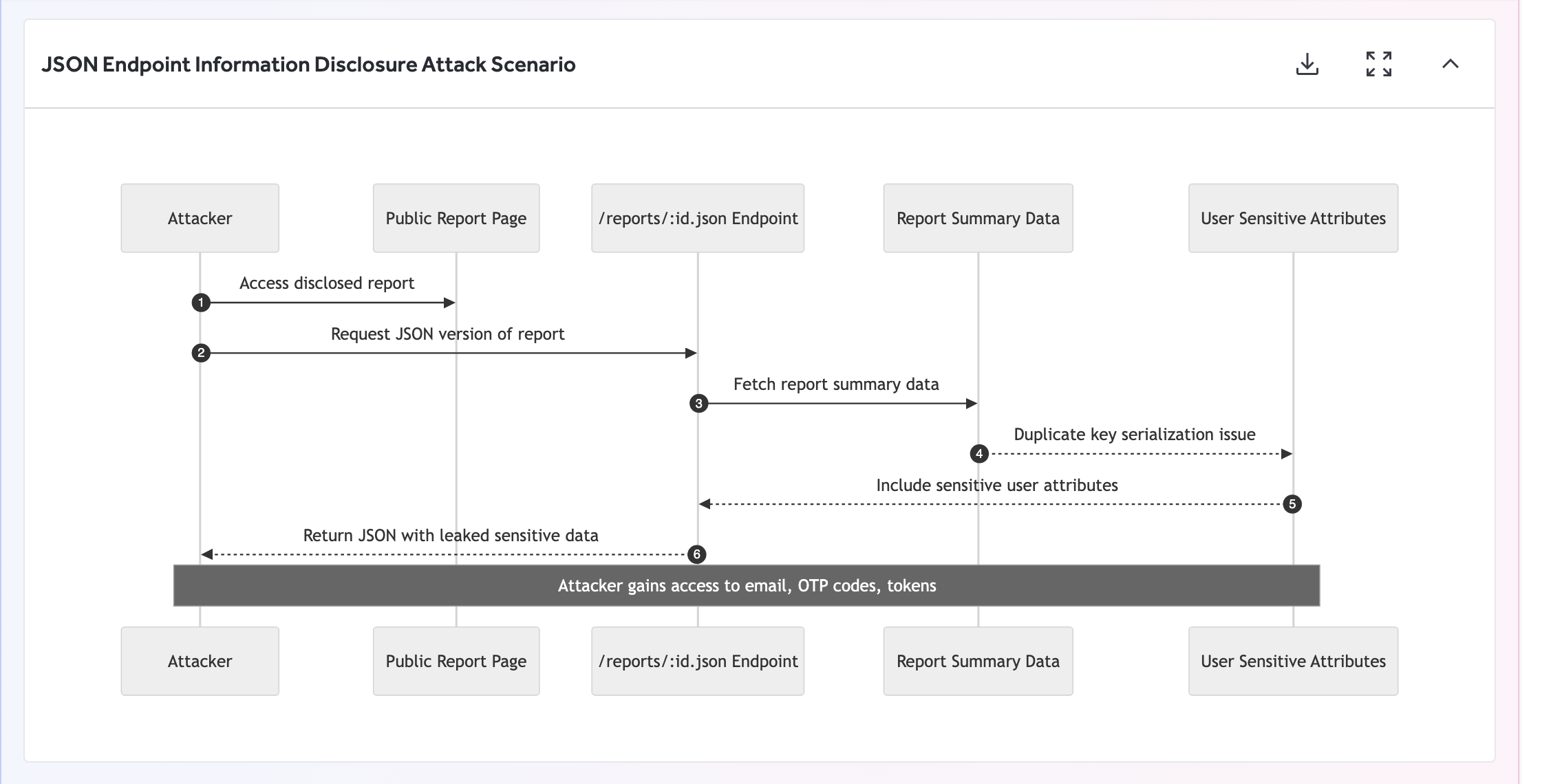Click the Public Report Page participant box
This screenshot has width=1551, height=784.
click(x=456, y=218)
